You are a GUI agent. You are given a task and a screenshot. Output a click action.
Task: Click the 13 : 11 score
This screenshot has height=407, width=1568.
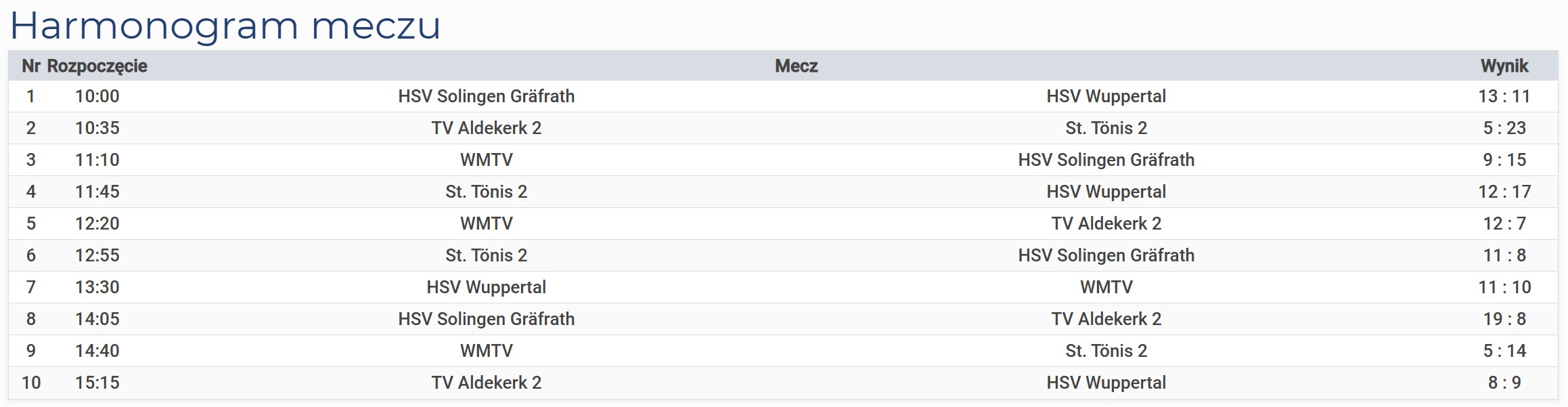tap(1504, 96)
